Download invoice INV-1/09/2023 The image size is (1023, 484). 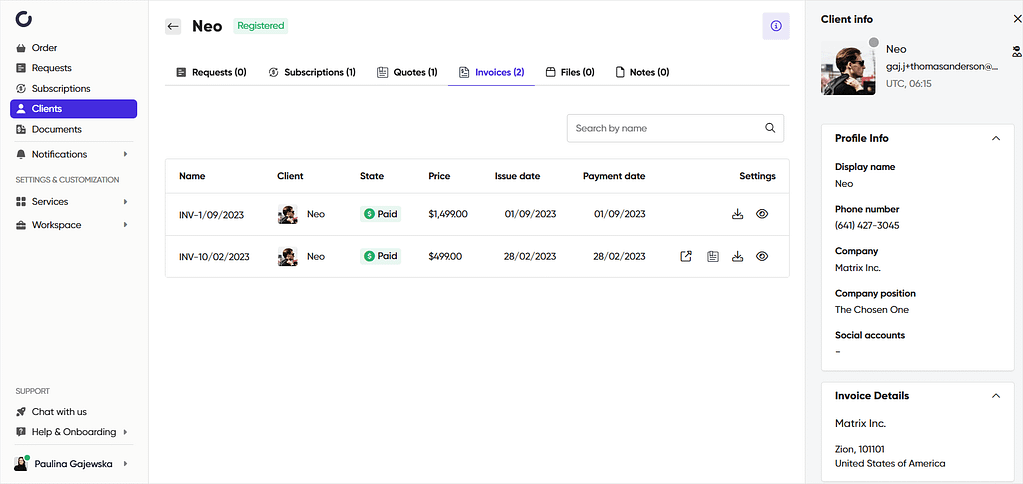click(738, 214)
